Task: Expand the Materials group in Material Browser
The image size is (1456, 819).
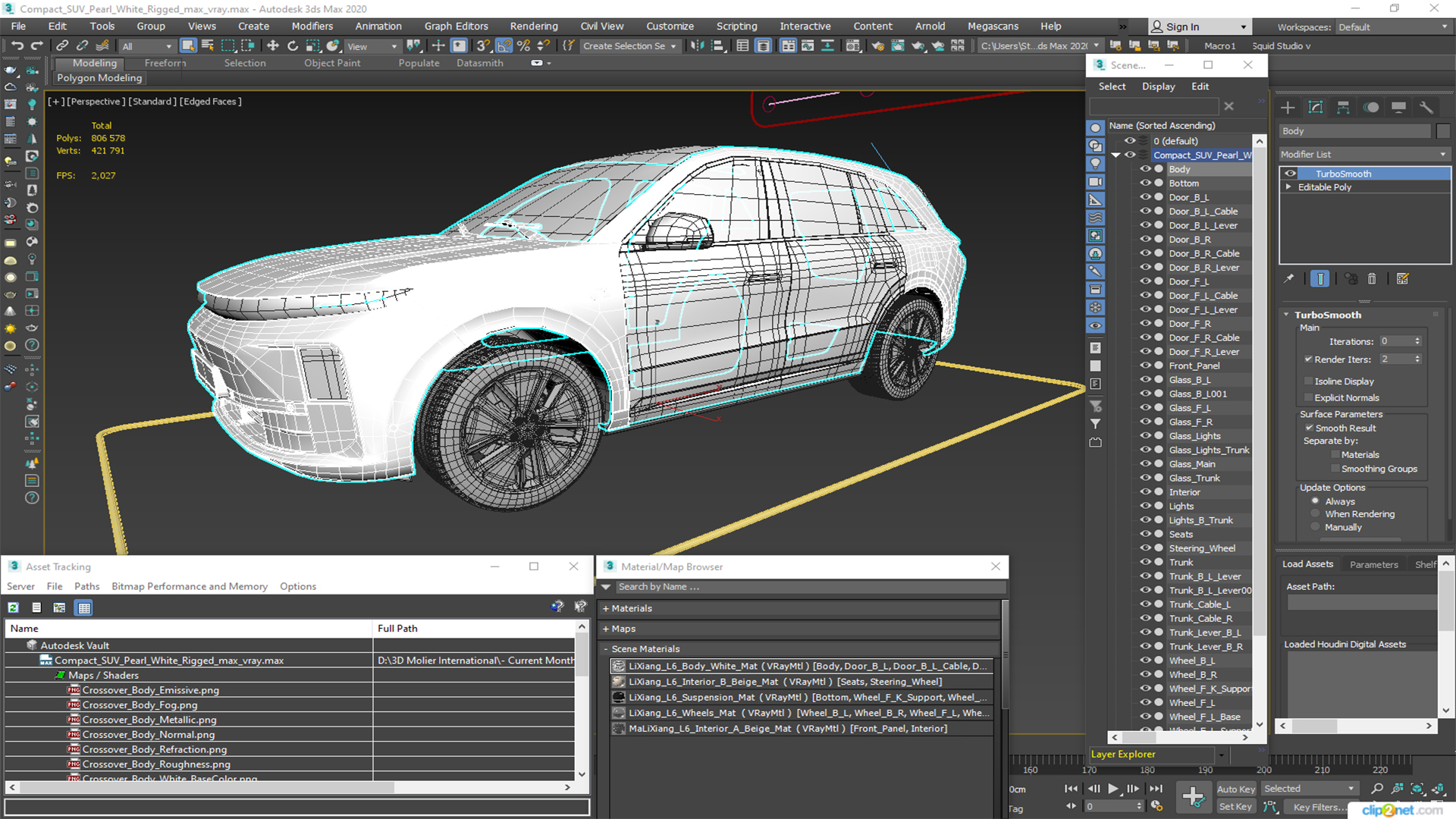Action: pyautogui.click(x=606, y=608)
